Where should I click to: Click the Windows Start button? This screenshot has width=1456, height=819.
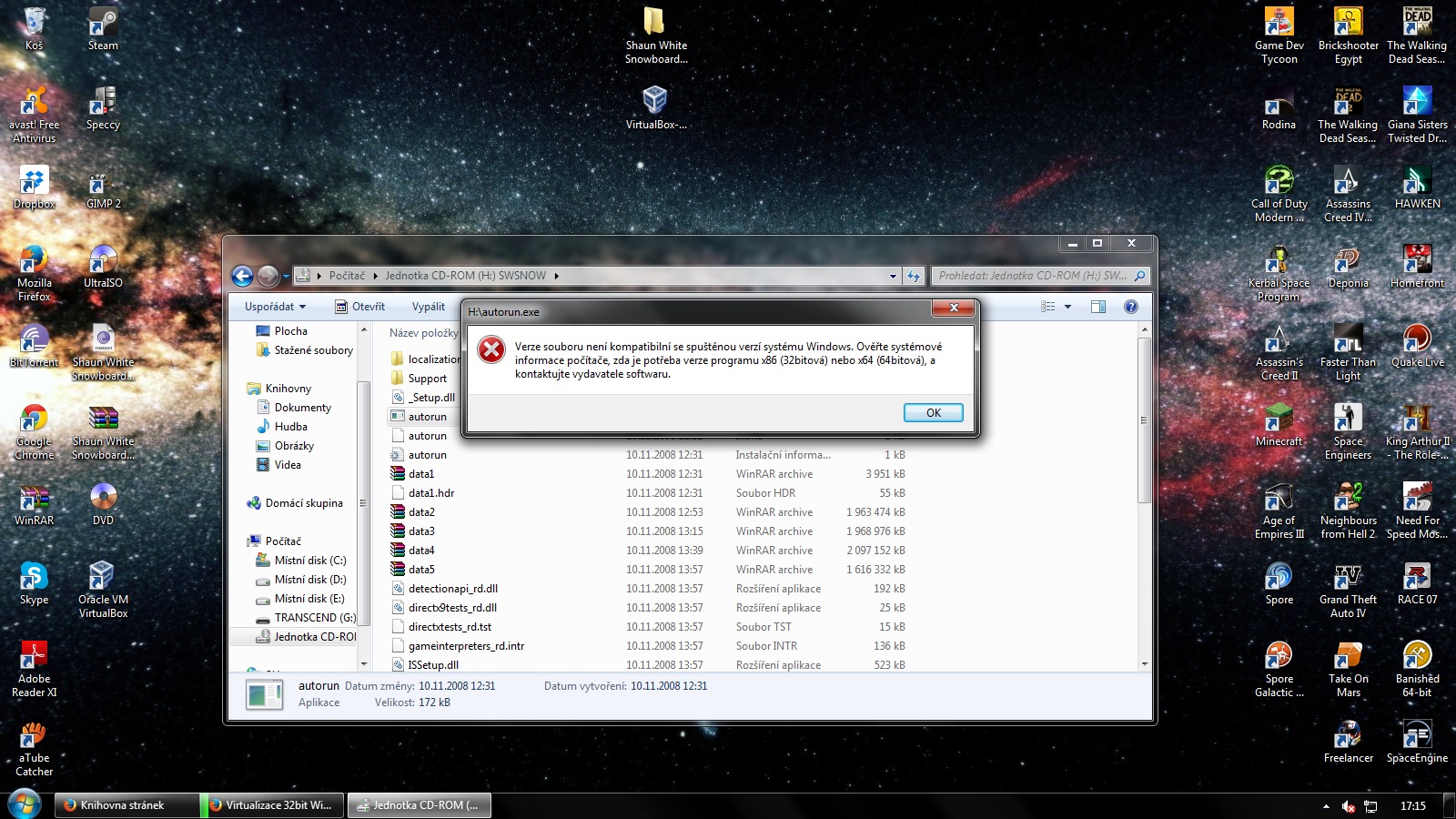24,805
